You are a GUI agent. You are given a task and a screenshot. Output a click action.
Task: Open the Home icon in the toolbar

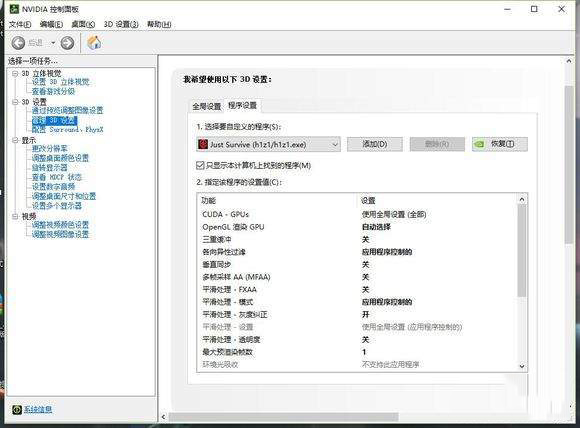(94, 42)
